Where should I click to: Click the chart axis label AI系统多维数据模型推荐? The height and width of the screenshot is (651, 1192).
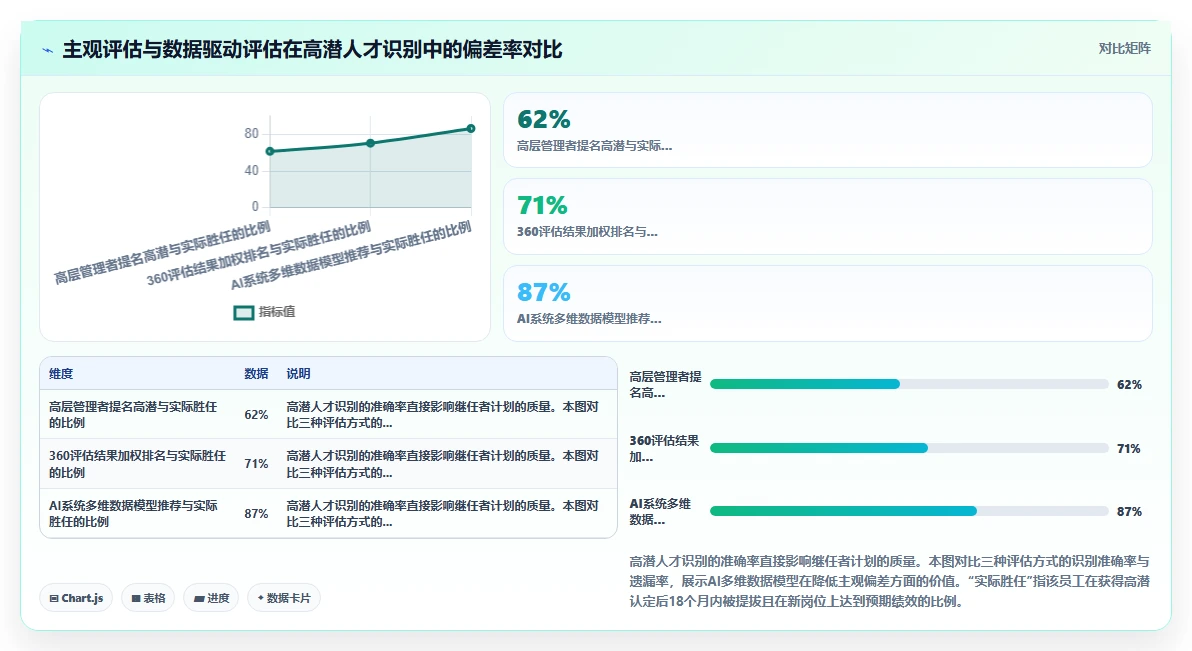[351, 256]
